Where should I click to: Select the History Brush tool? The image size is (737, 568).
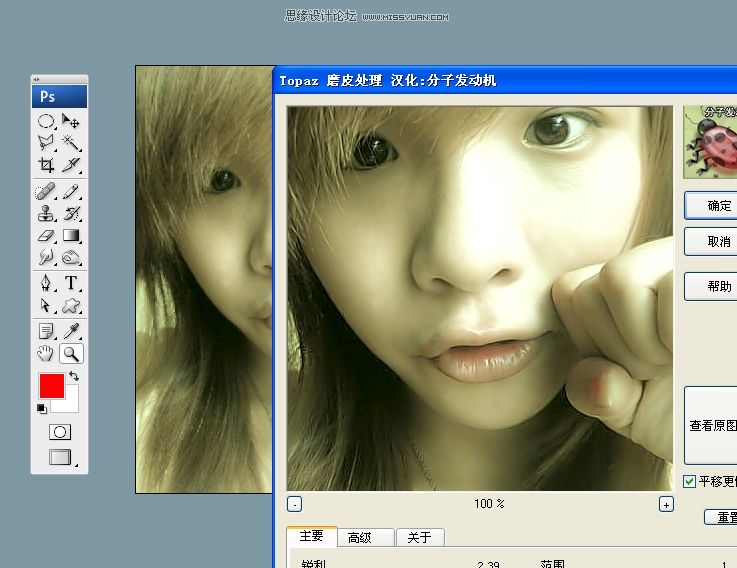[x=71, y=213]
